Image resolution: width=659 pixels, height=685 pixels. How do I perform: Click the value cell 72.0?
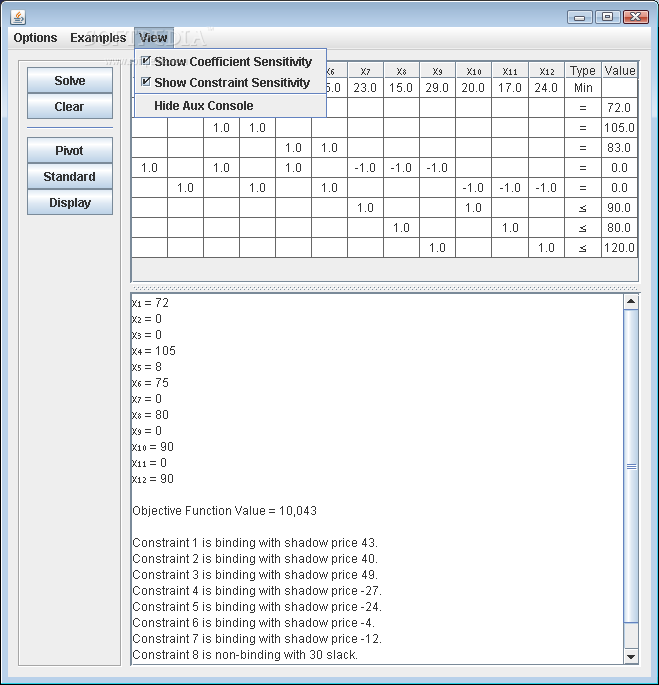pyautogui.click(x=620, y=107)
